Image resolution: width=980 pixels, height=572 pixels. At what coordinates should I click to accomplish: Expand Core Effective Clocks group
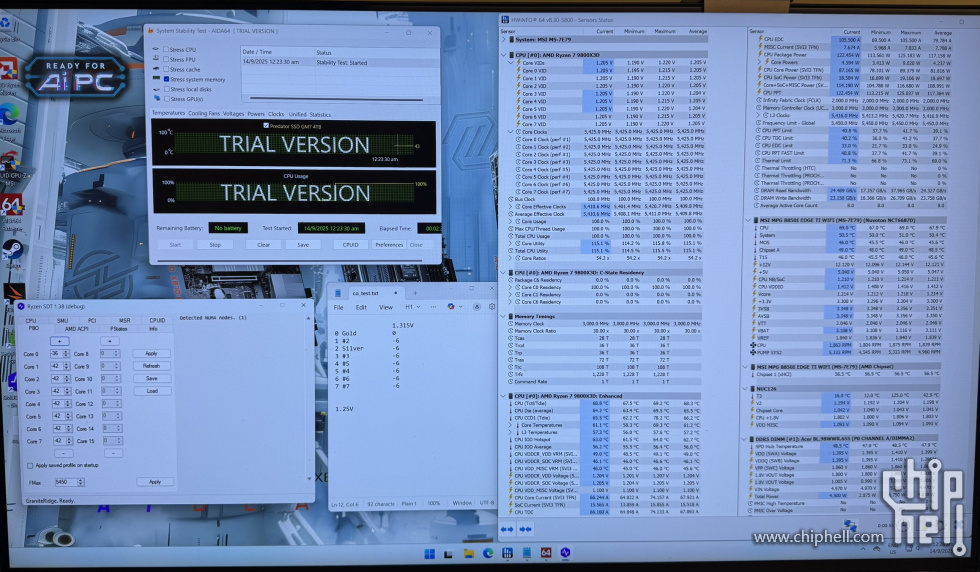tap(510, 206)
